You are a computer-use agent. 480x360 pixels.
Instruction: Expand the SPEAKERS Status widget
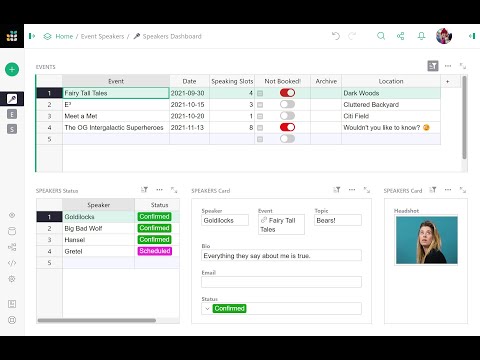point(174,190)
